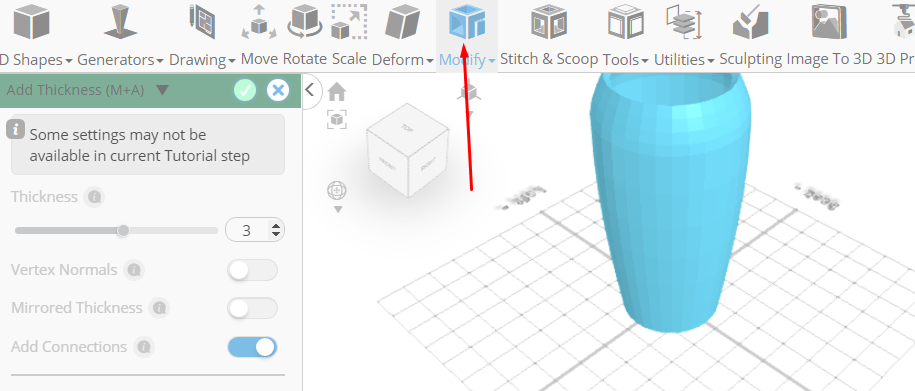Confirm Add Thickness with green checkmark
Screen dimensions: 915x391
tap(245, 90)
